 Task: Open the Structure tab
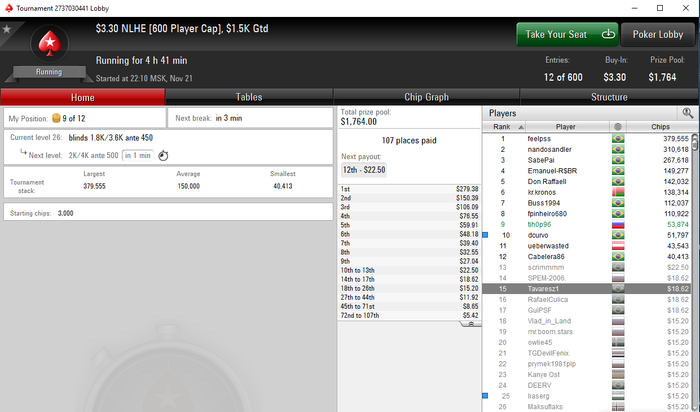(609, 97)
